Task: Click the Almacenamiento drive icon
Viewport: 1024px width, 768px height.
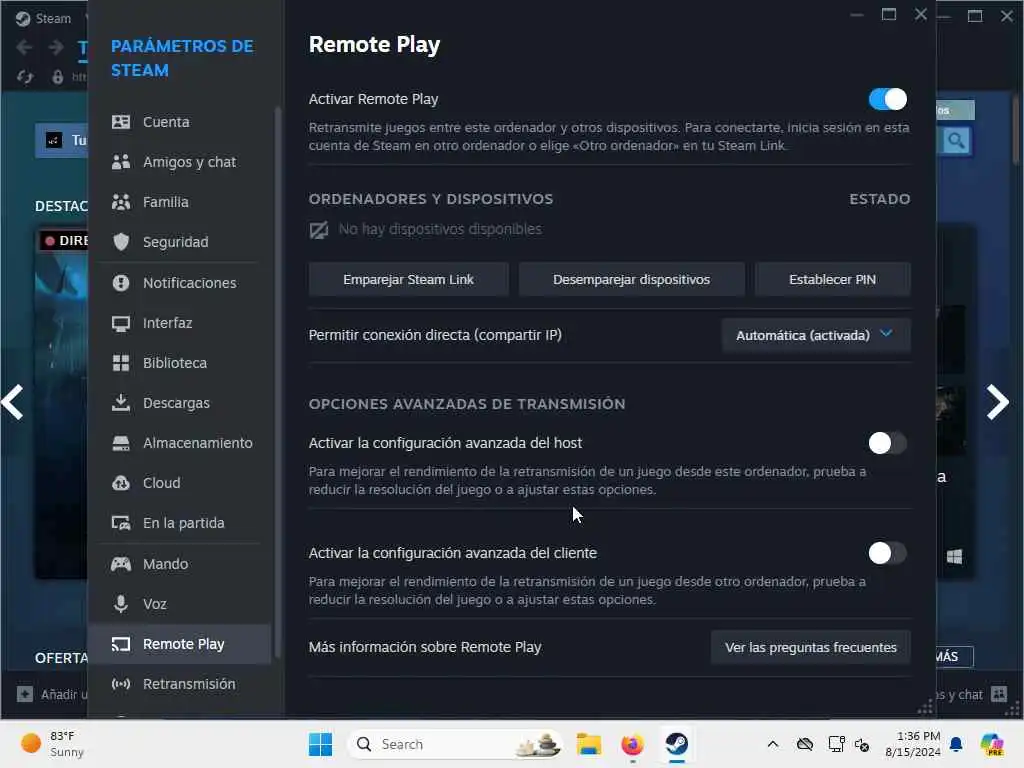Action: point(121,443)
